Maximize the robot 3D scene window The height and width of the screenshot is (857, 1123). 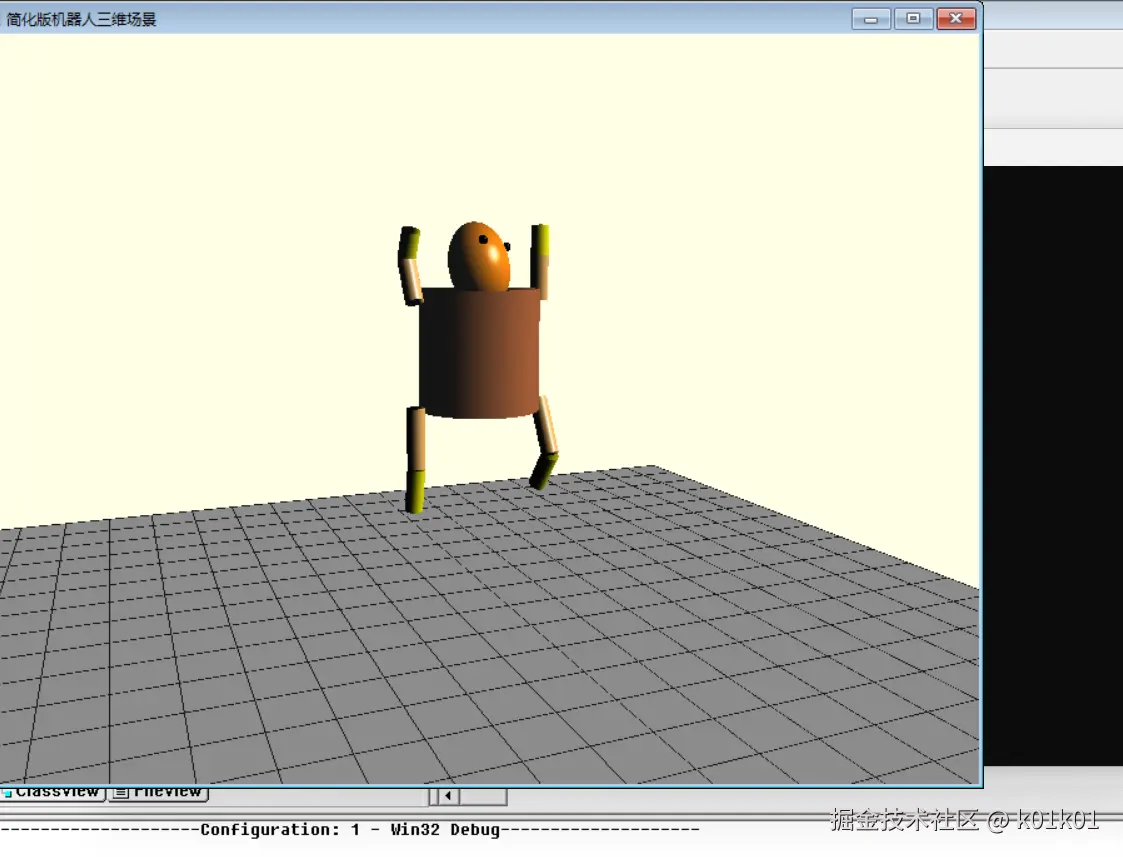(913, 19)
